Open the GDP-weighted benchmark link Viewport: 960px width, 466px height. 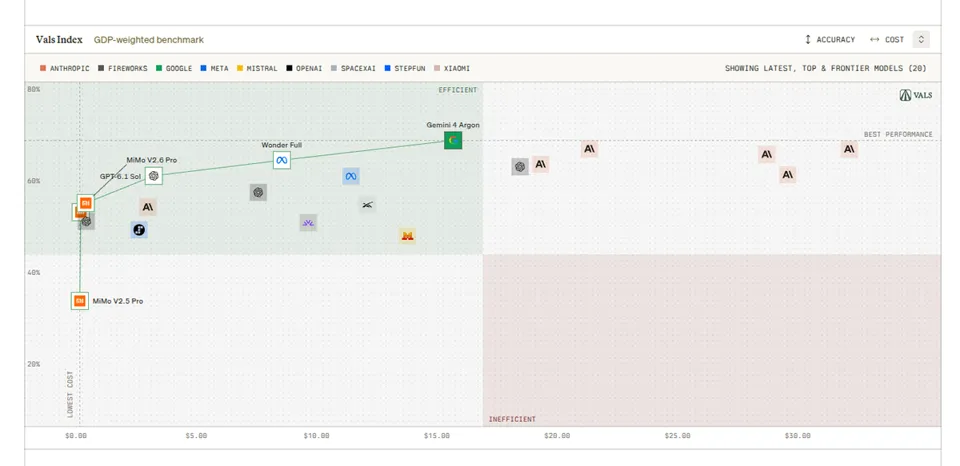pos(149,40)
